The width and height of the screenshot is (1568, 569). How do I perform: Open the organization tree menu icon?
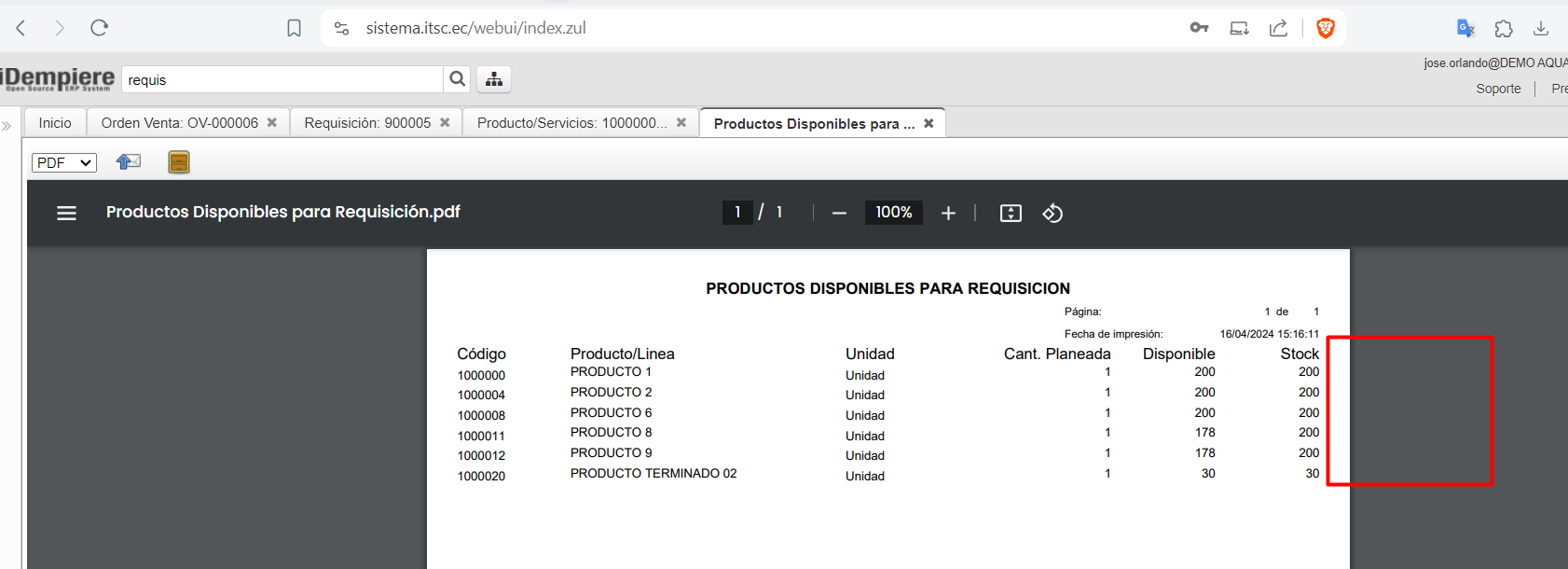pyautogui.click(x=494, y=79)
